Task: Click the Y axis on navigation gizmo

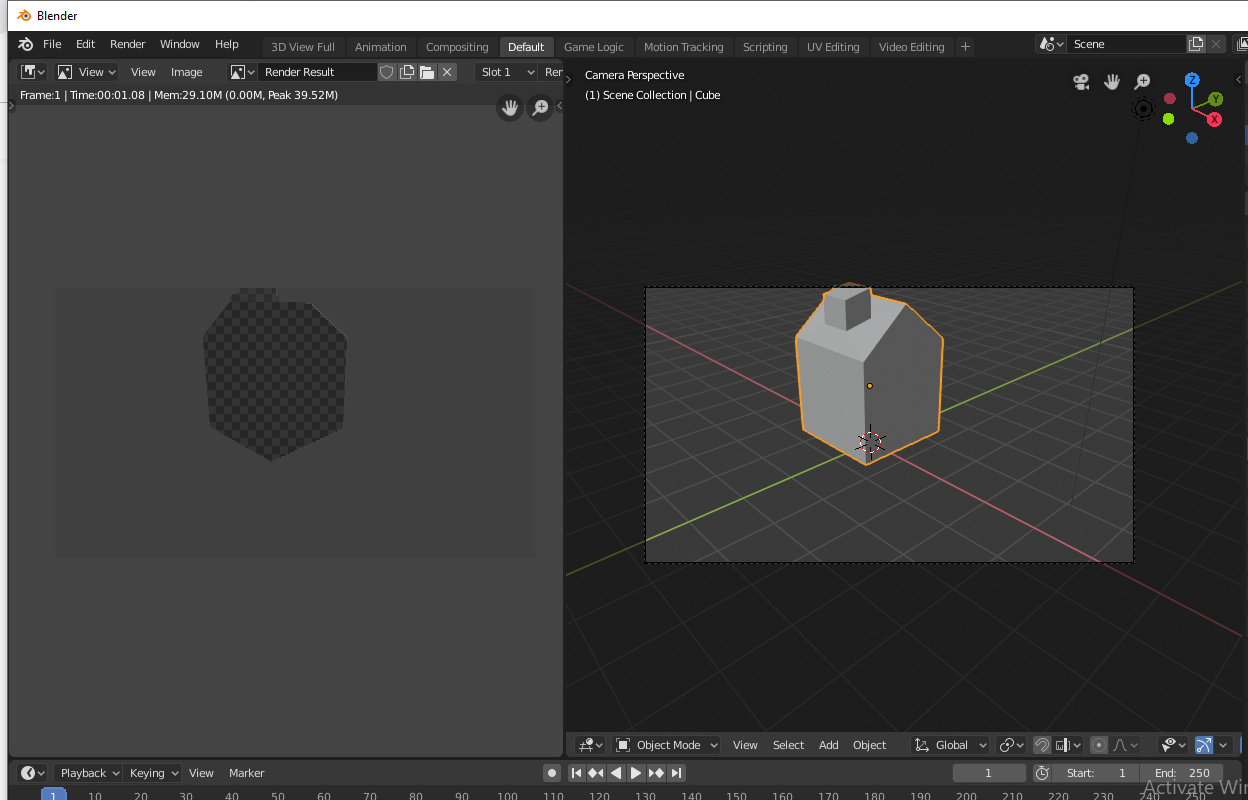Action: (x=1216, y=99)
